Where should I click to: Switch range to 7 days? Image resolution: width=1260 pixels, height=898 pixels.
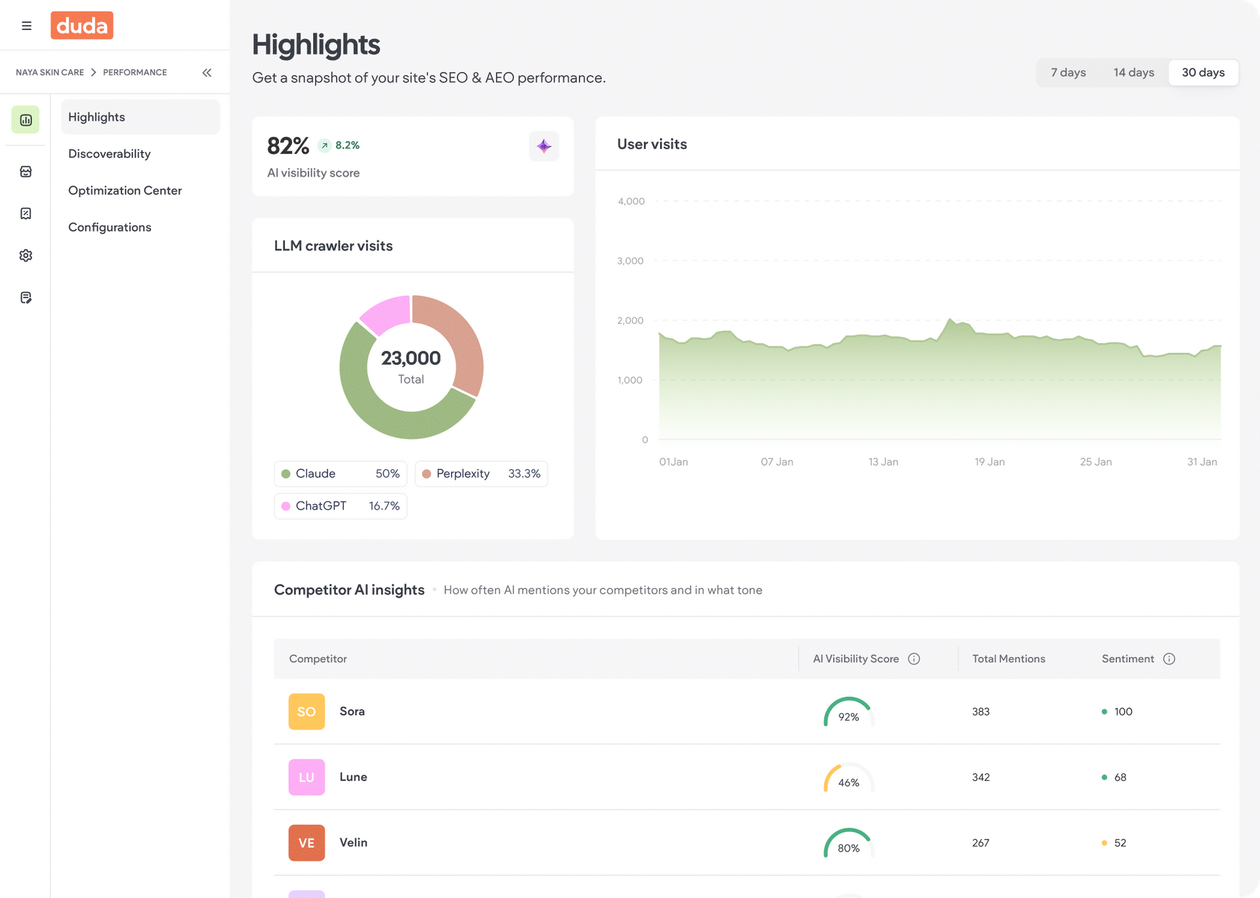click(1068, 73)
